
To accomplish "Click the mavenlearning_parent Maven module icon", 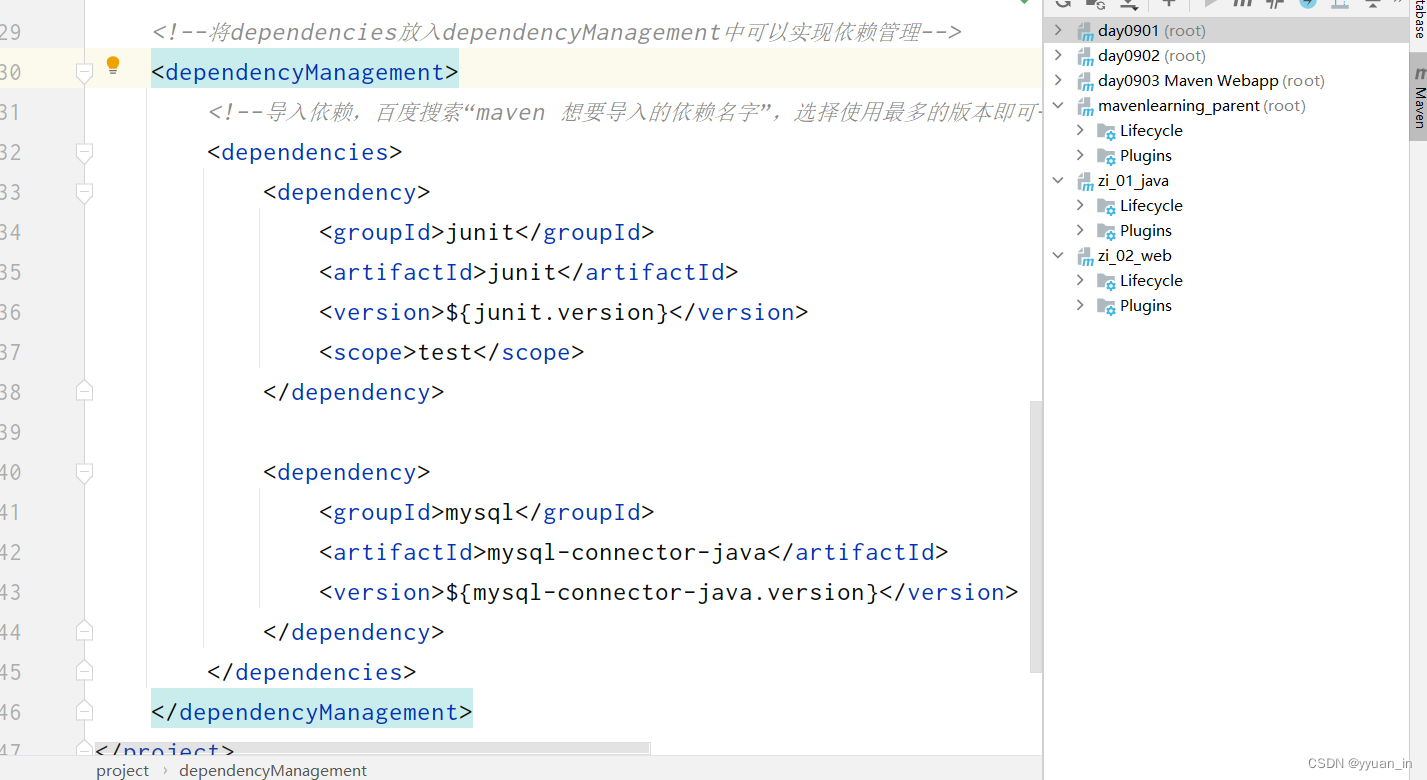I will (x=1085, y=106).
